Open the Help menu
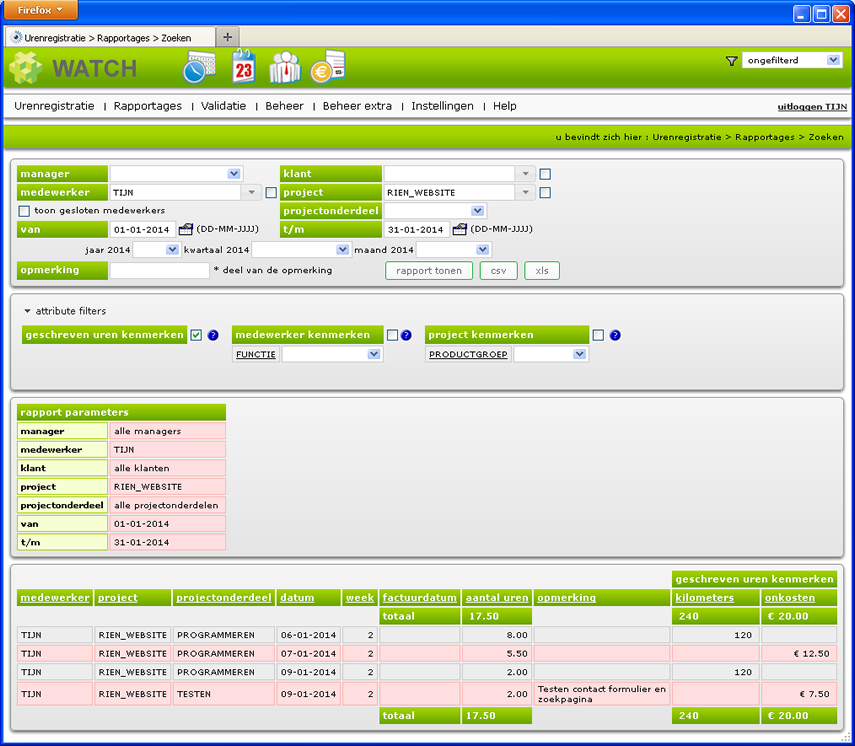Image resolution: width=855 pixels, height=746 pixels. pyautogui.click(x=504, y=106)
